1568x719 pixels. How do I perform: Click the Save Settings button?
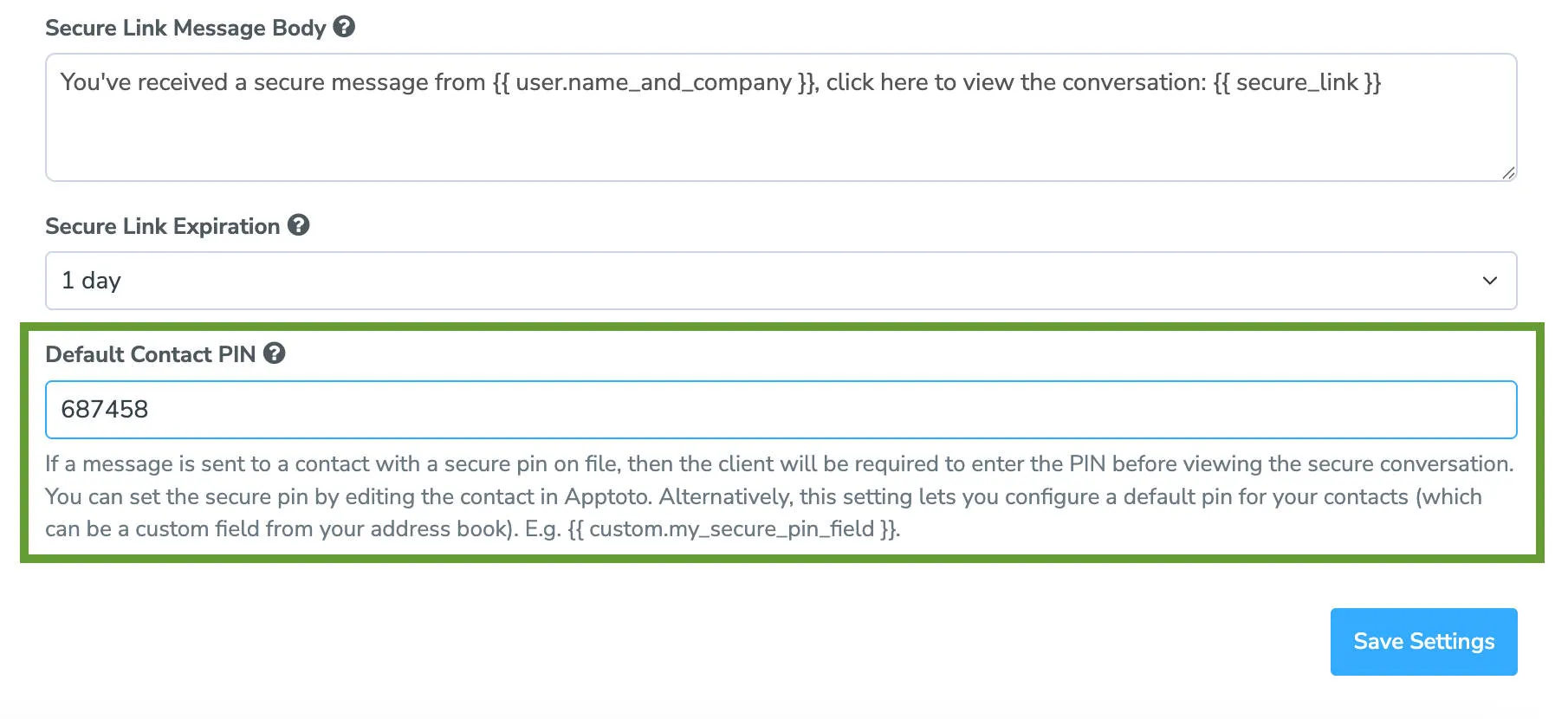click(x=1422, y=641)
